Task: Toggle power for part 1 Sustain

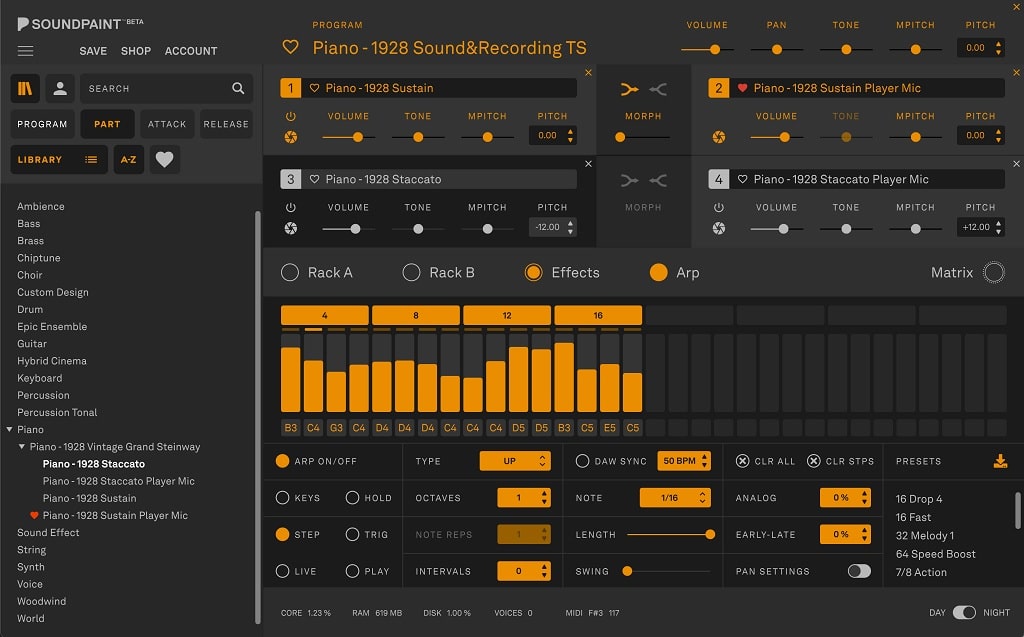Action: pyautogui.click(x=291, y=116)
